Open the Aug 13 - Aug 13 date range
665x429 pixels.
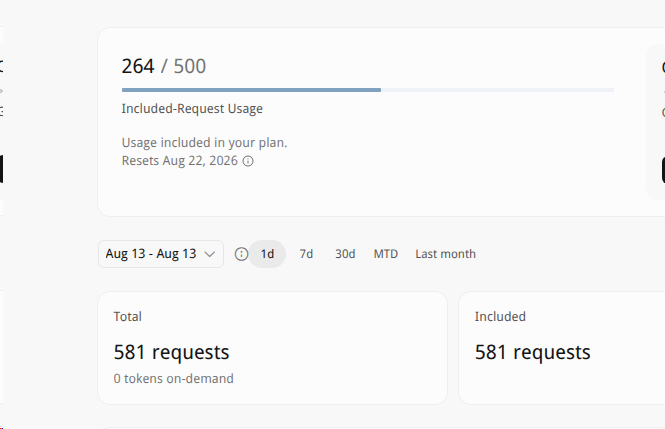click(x=161, y=254)
